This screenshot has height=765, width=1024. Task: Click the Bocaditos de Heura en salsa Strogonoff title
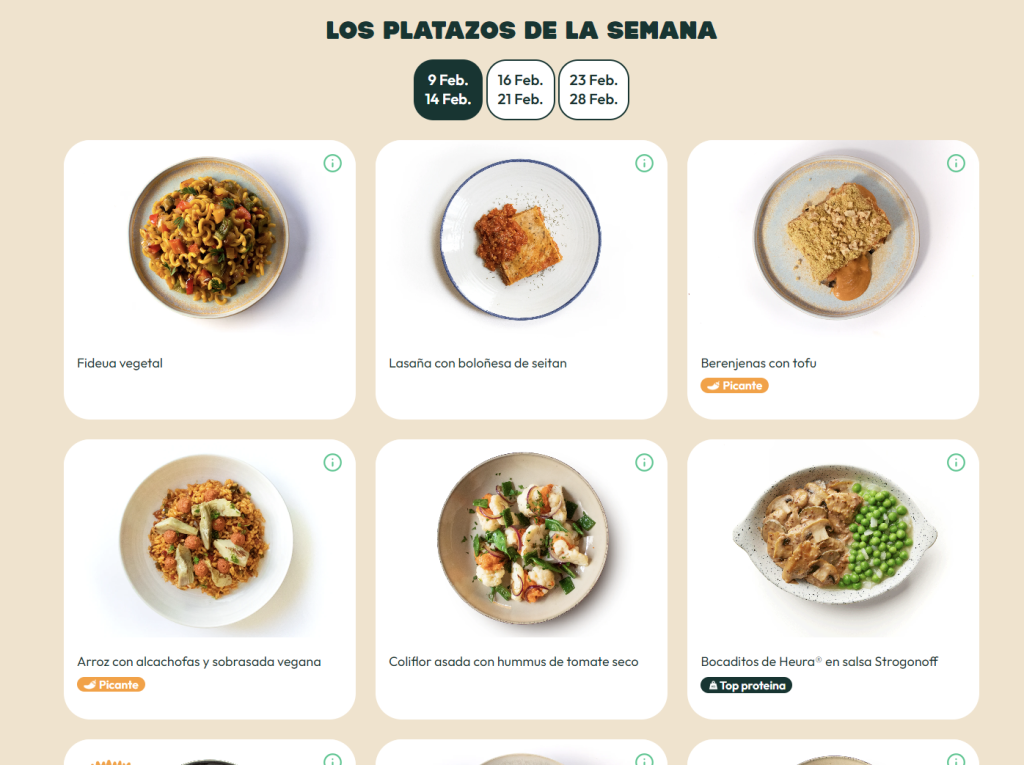(x=819, y=662)
